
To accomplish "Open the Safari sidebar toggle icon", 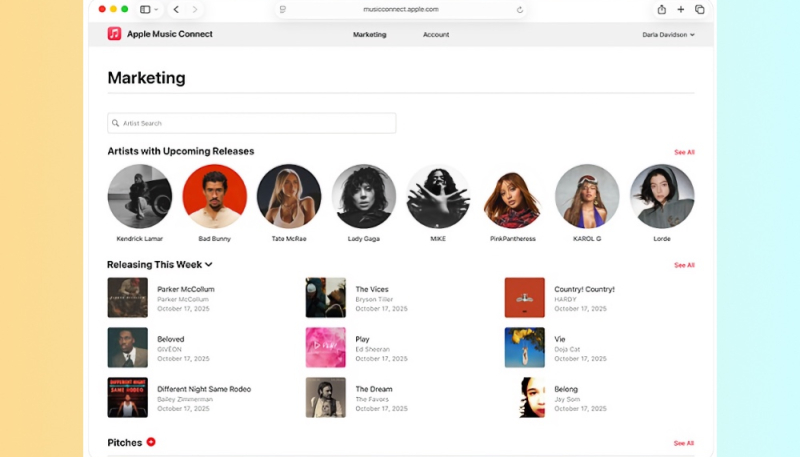I will pyautogui.click(x=145, y=9).
